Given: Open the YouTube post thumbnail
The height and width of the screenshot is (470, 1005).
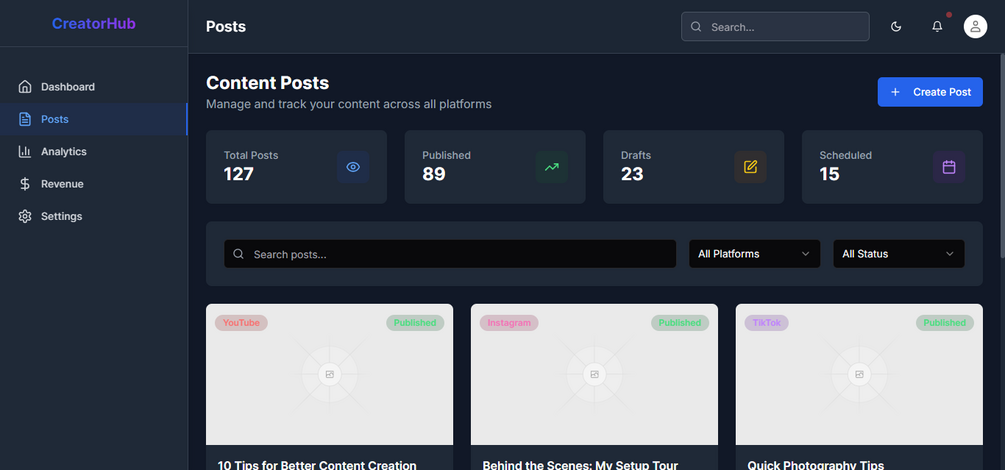Looking at the screenshot, I should pyautogui.click(x=329, y=375).
